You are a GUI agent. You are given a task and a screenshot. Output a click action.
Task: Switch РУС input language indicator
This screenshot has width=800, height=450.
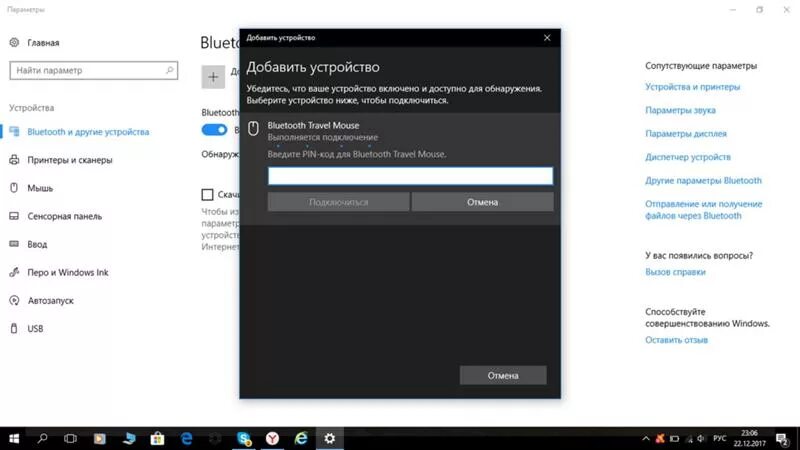coord(719,438)
